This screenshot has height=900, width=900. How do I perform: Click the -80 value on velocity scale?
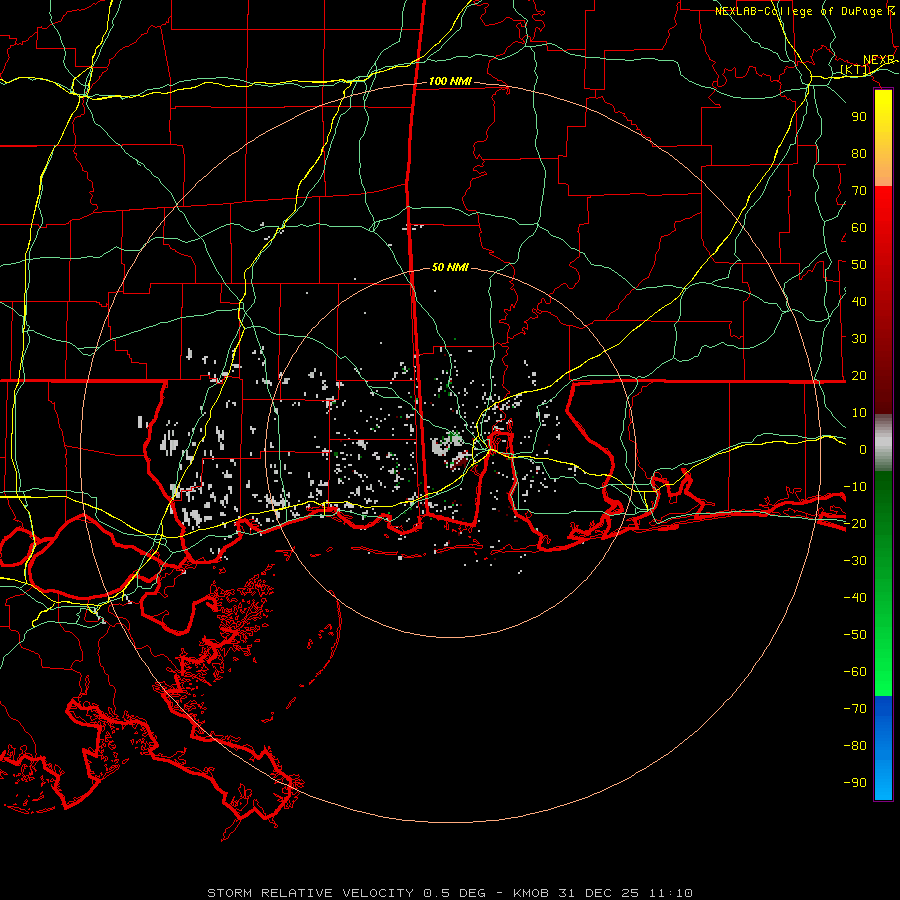click(x=855, y=746)
